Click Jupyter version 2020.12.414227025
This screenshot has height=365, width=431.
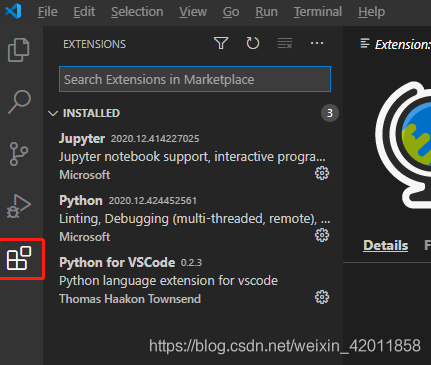(155, 139)
